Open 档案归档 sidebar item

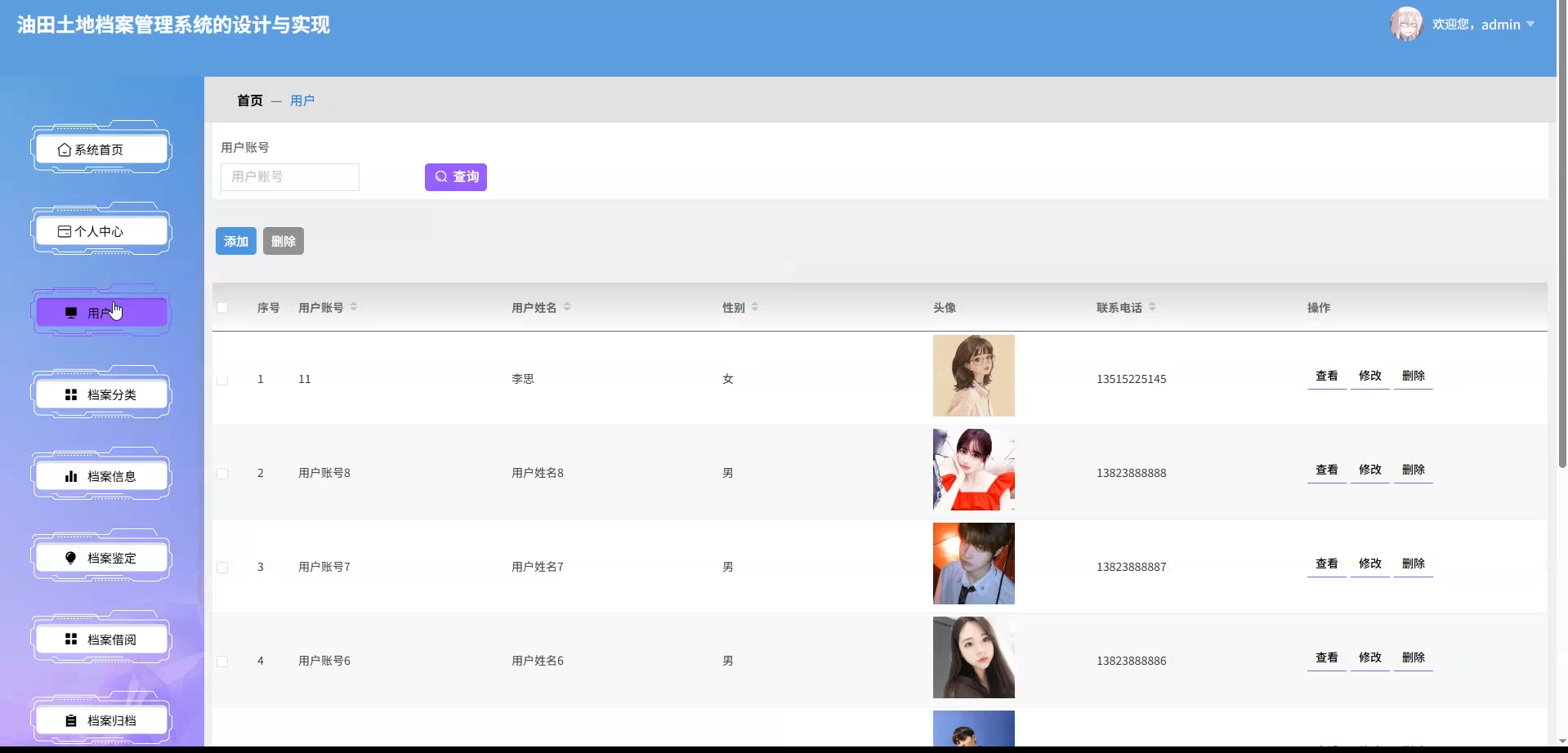[x=101, y=720]
